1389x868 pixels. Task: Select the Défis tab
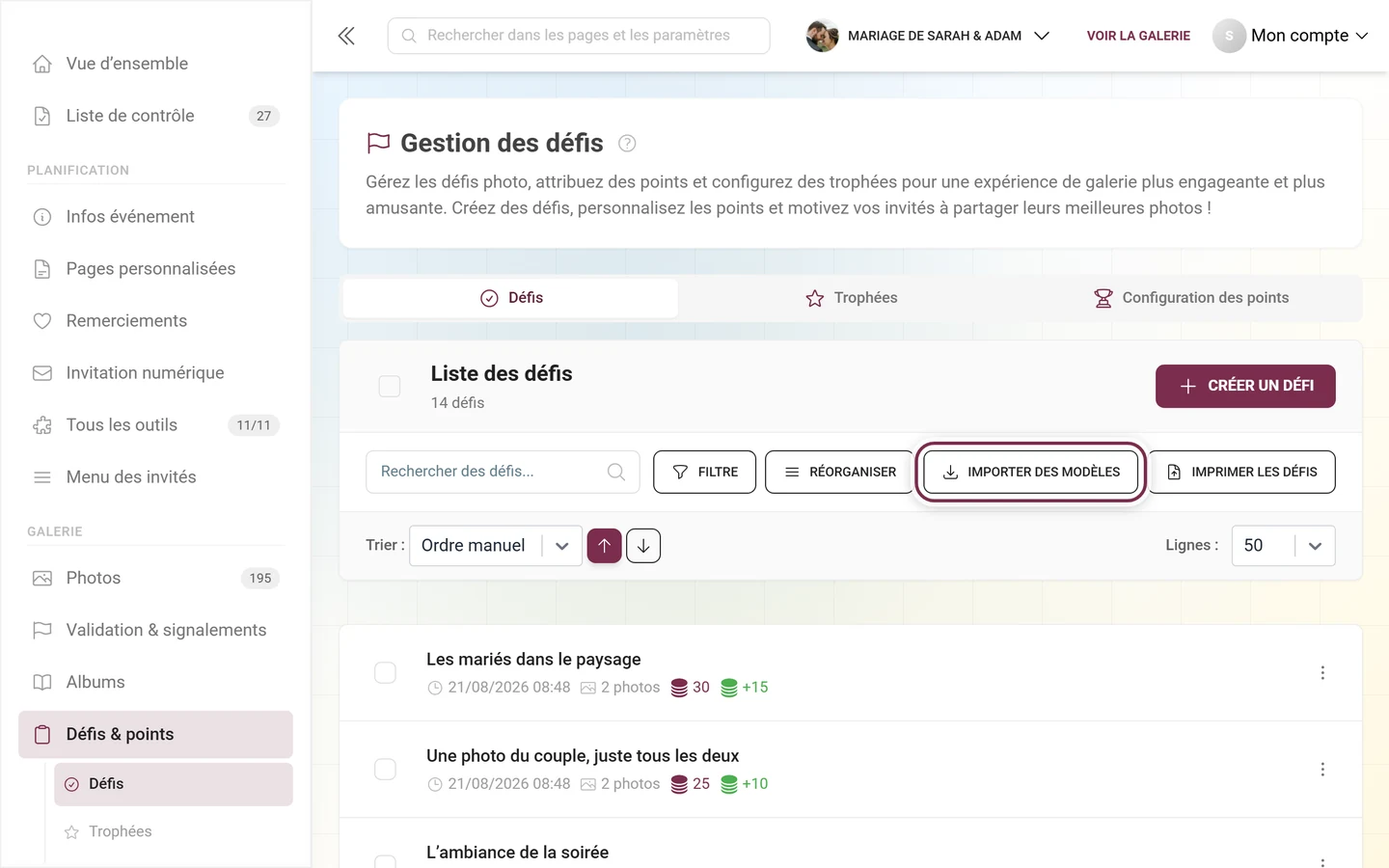511,298
